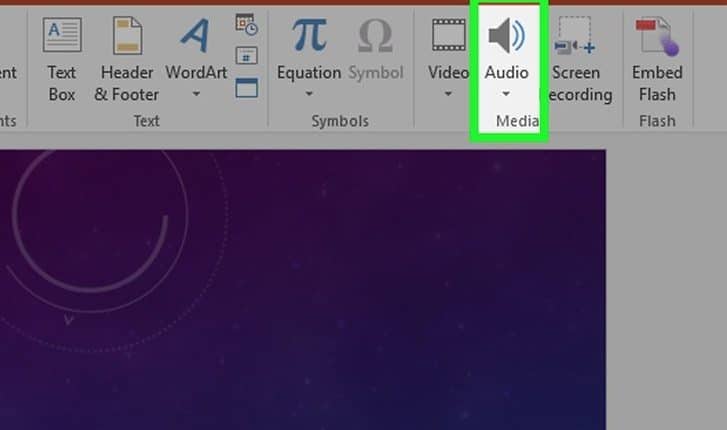
Task: Open Header & Footer dialog
Action: tap(127, 59)
